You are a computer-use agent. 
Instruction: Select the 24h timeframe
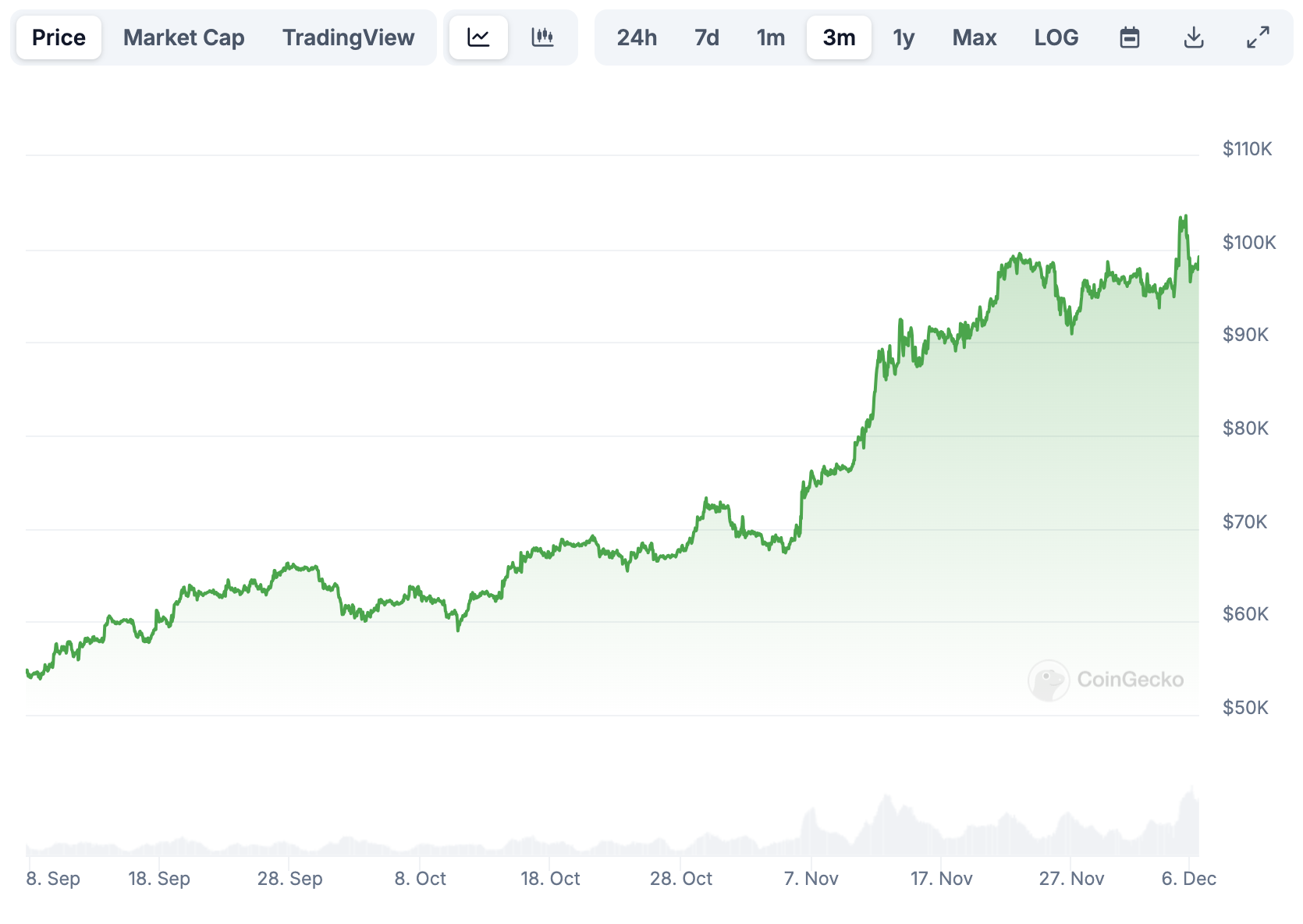[x=637, y=37]
